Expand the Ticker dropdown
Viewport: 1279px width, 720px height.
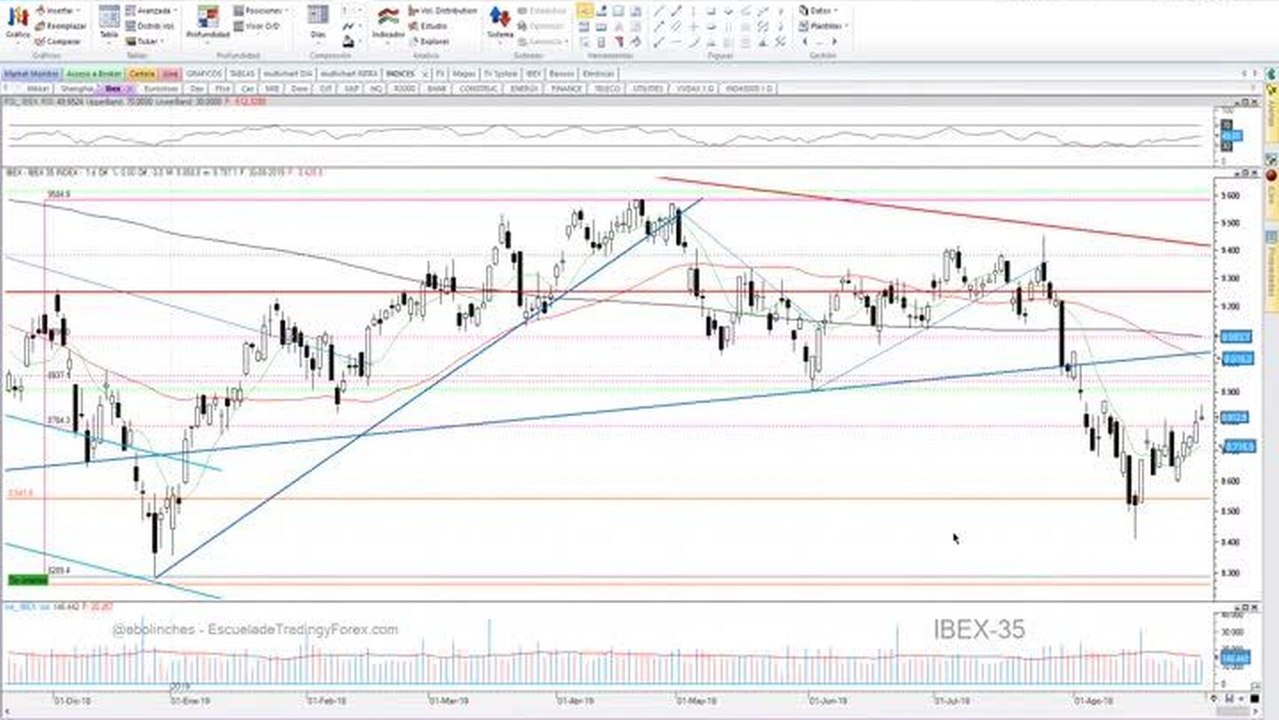tap(146, 42)
